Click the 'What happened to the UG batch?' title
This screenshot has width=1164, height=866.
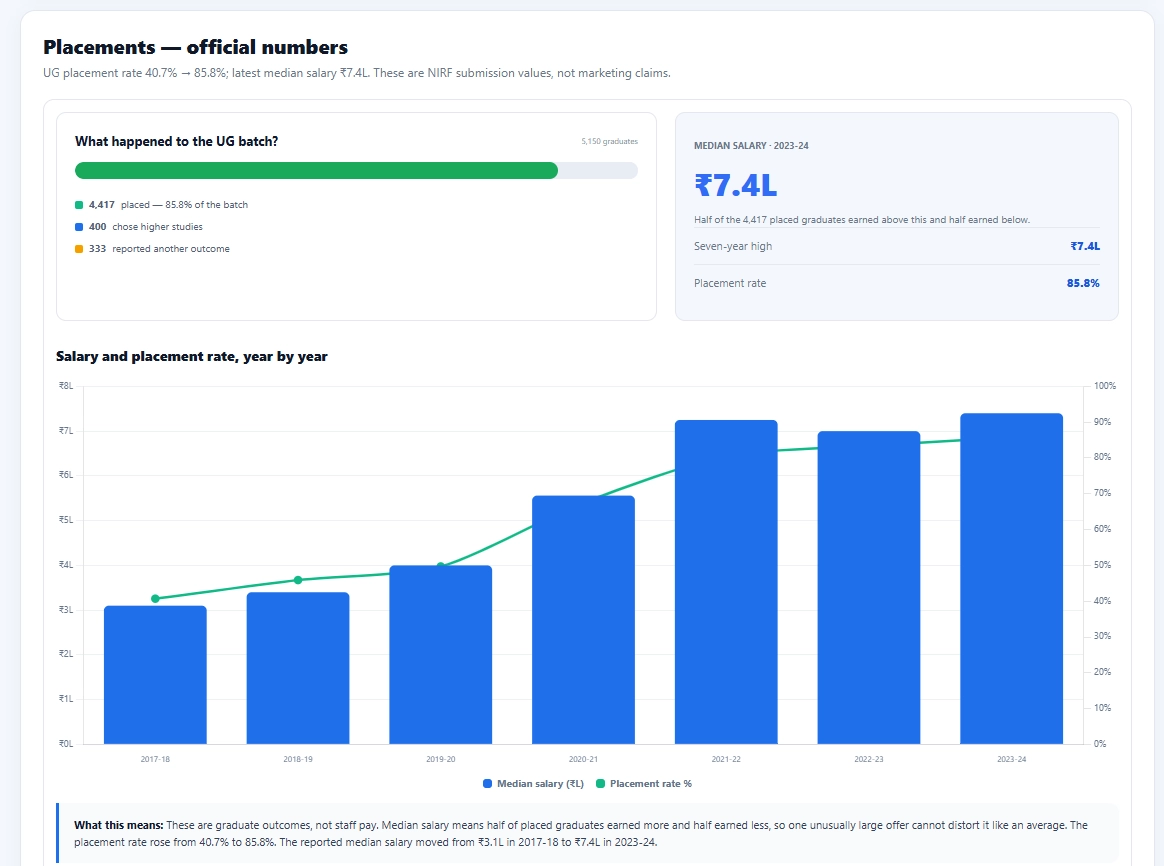pos(177,141)
